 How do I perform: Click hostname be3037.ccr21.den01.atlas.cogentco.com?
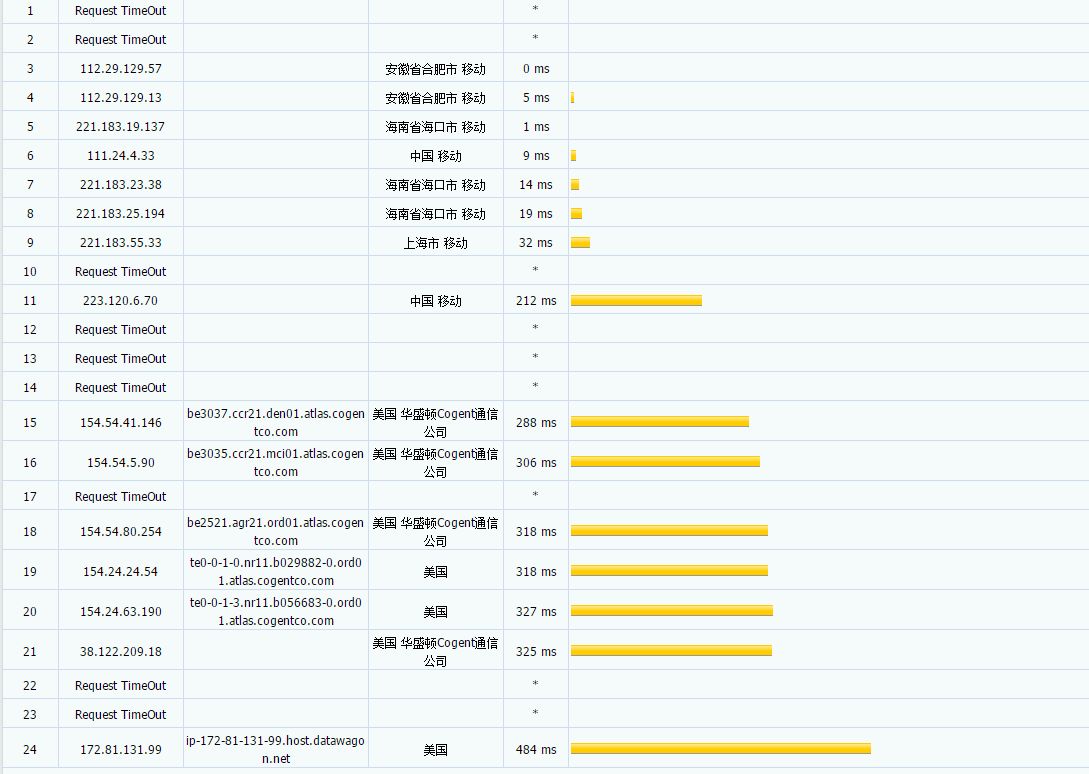click(x=276, y=422)
